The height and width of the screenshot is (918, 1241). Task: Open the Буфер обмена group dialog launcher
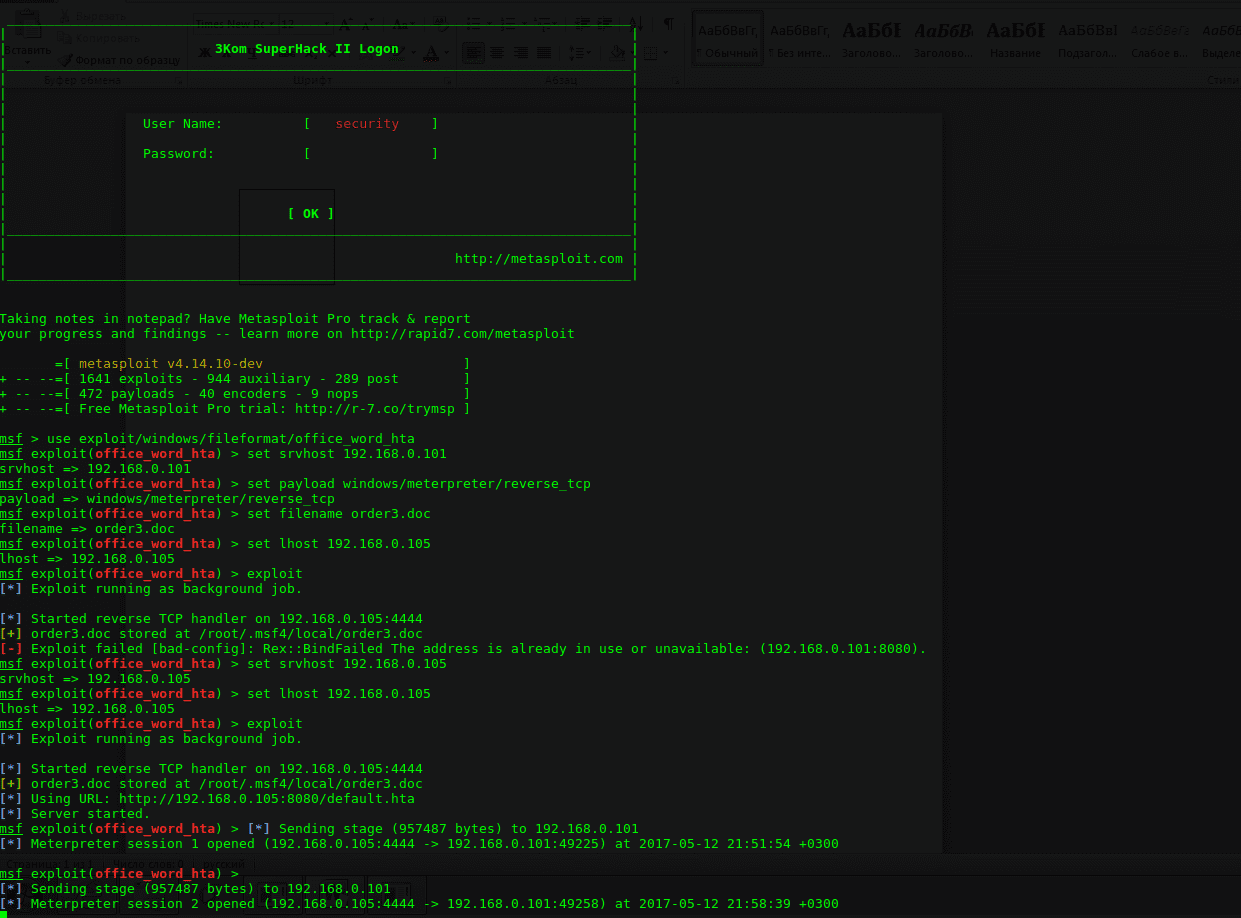[x=180, y=80]
